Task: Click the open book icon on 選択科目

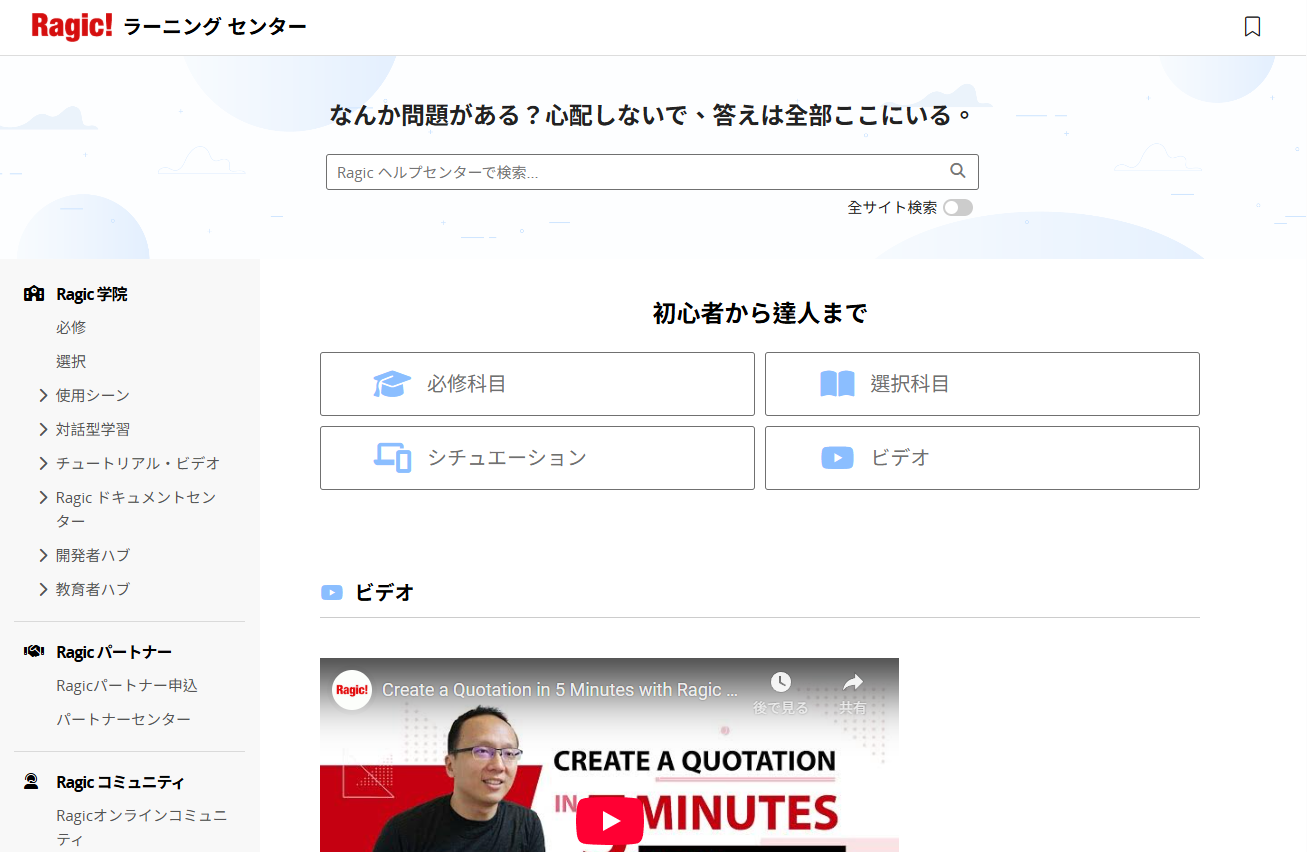Action: tap(837, 384)
